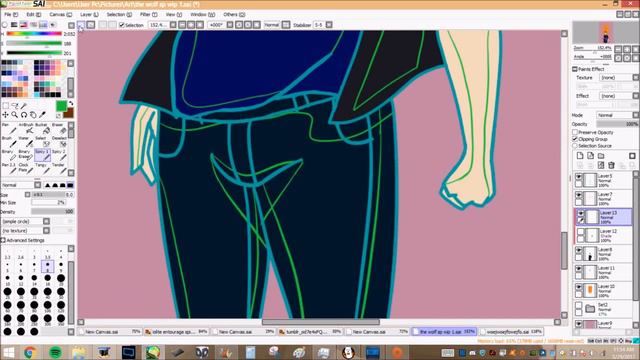Open the Layer menu

point(89,14)
